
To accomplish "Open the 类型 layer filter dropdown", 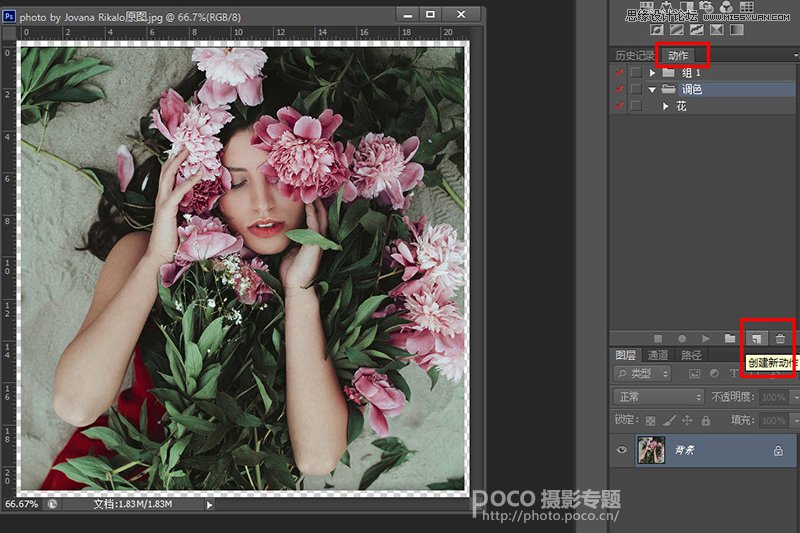I will (x=642, y=374).
